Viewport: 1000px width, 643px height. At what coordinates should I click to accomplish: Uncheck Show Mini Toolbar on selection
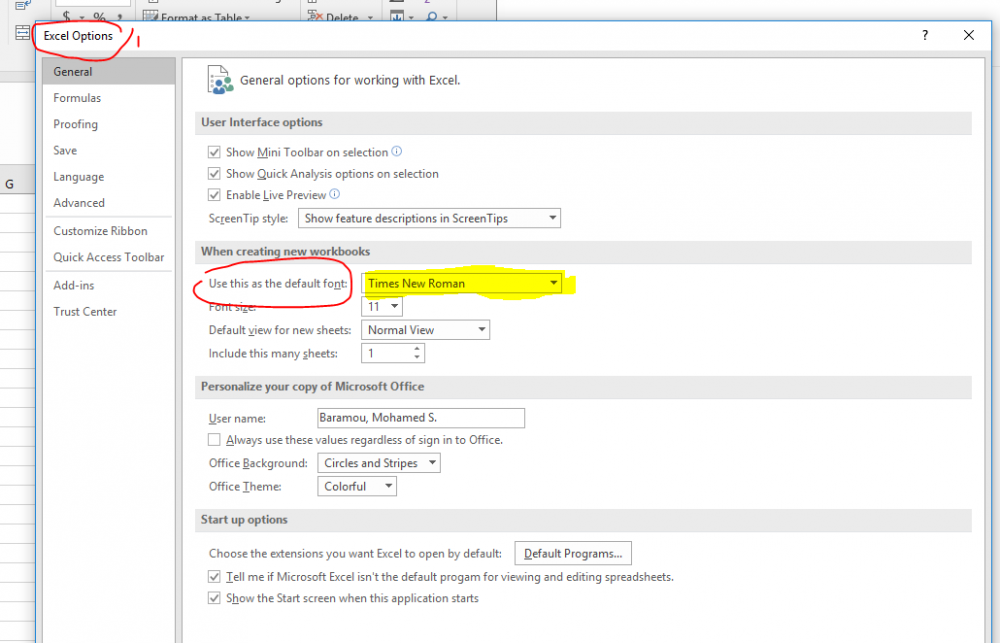click(214, 153)
